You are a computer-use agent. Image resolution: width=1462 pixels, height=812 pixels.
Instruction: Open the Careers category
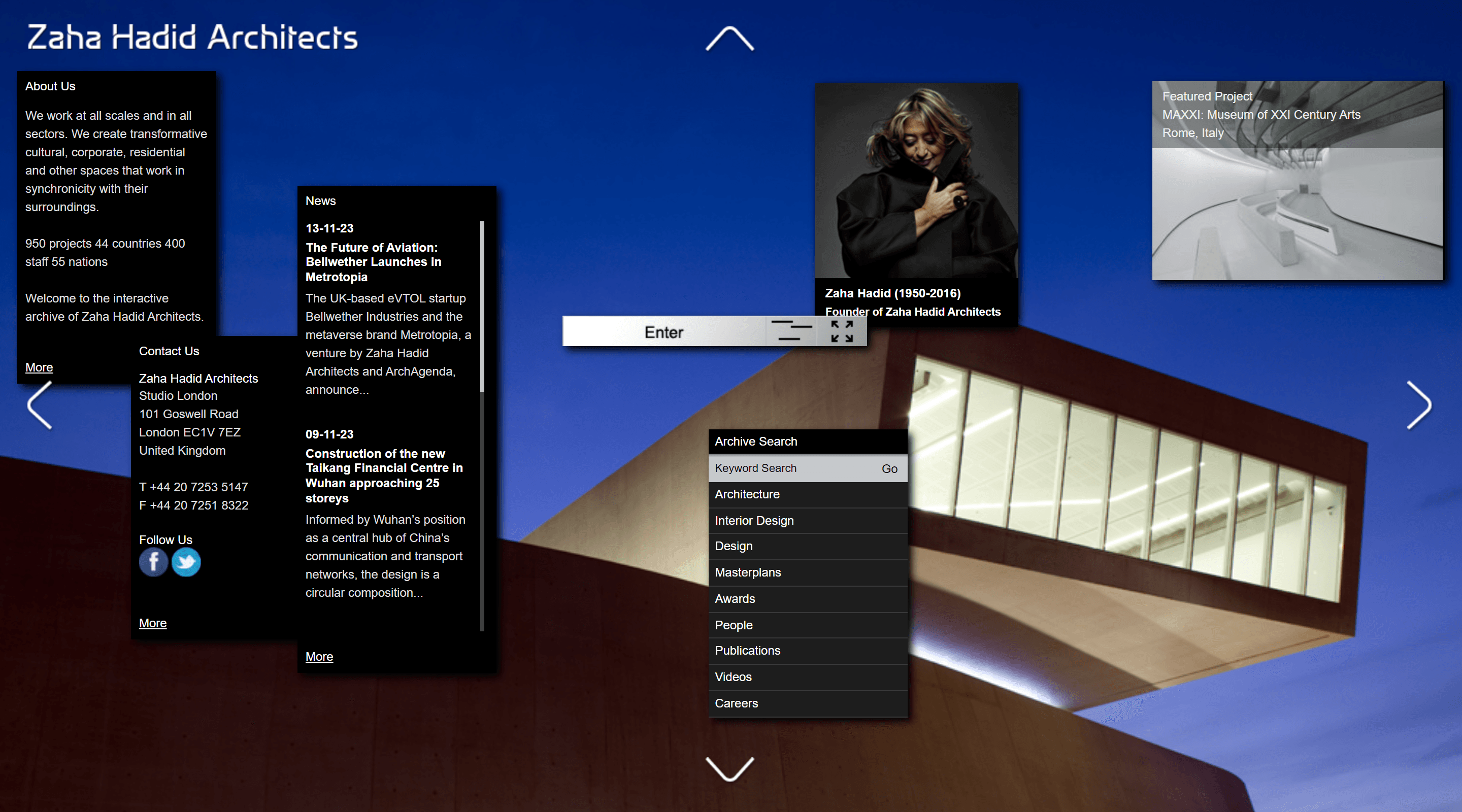tap(736, 703)
